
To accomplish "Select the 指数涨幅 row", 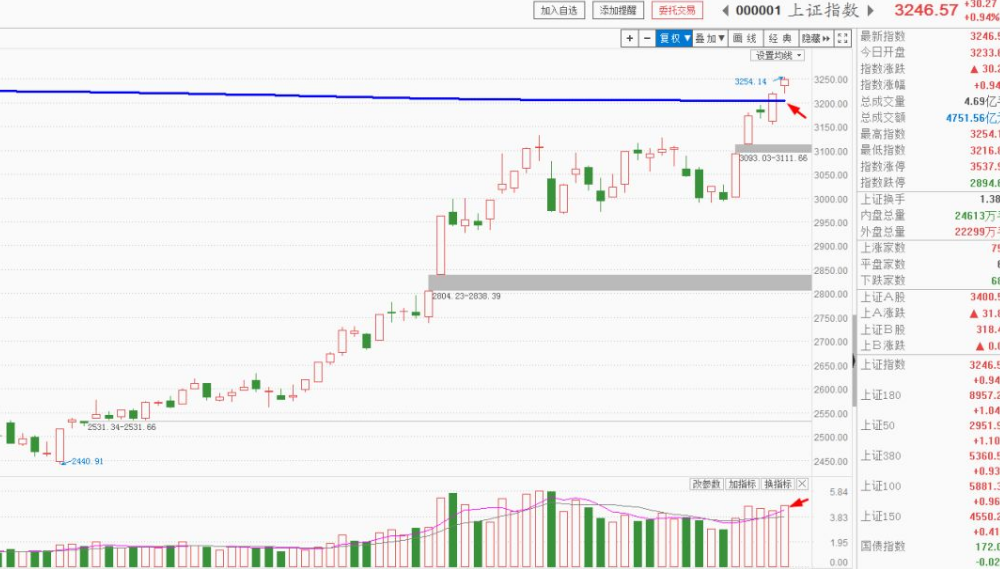I will tap(929, 85).
